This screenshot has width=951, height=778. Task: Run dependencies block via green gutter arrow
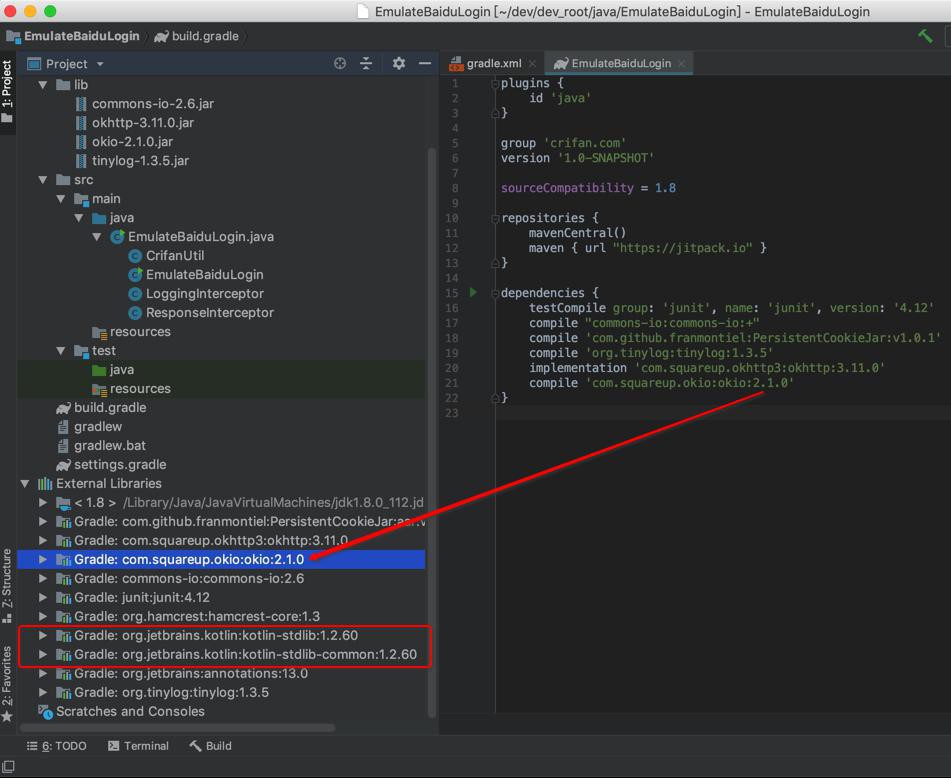click(473, 293)
